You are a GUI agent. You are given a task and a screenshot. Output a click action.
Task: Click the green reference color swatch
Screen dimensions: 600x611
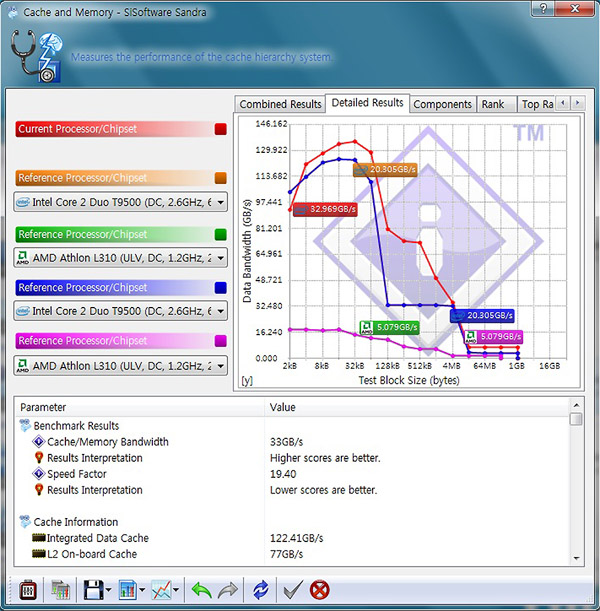point(221,234)
